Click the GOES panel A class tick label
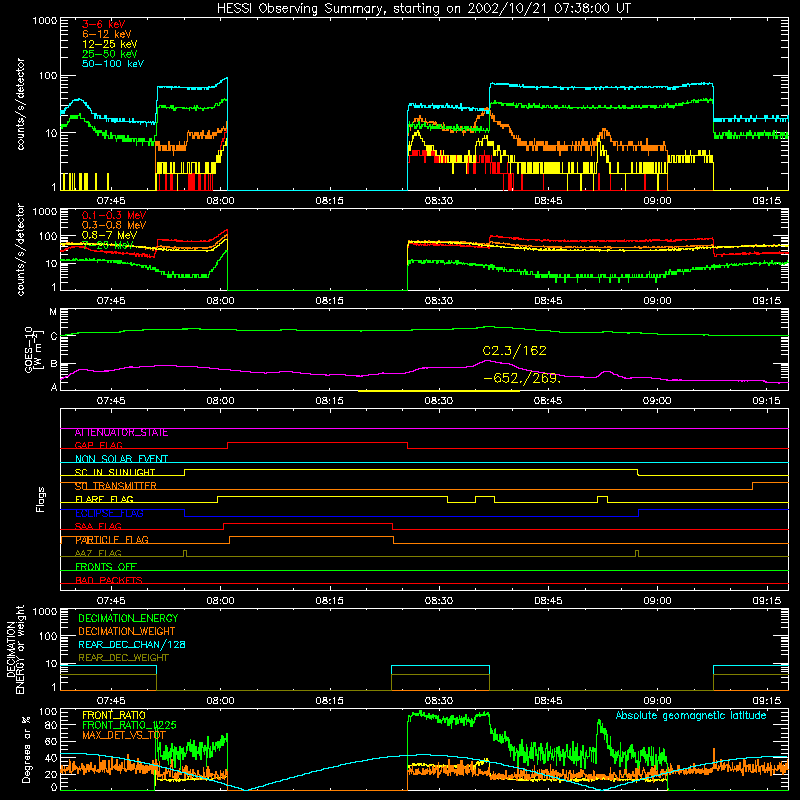800x800 pixels. click(54, 387)
